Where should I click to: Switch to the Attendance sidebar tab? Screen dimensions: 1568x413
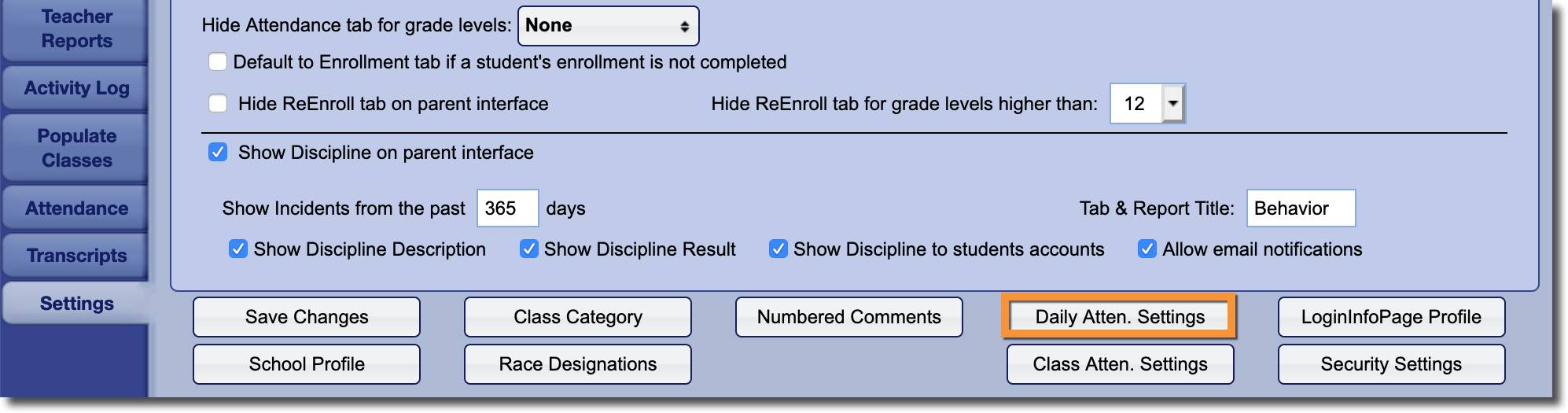[76, 208]
